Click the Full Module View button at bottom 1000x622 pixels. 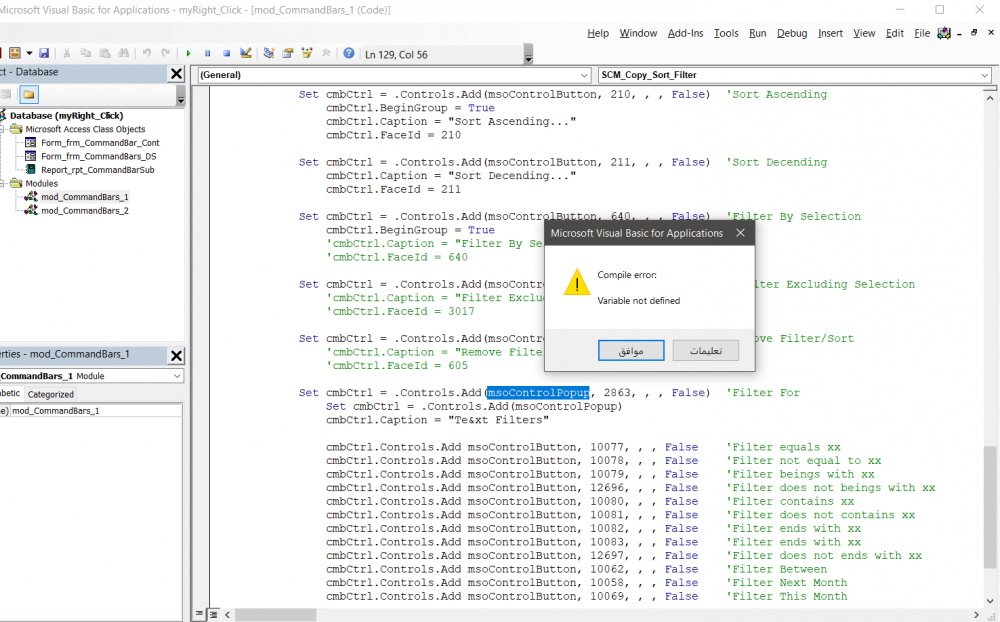[x=213, y=614]
